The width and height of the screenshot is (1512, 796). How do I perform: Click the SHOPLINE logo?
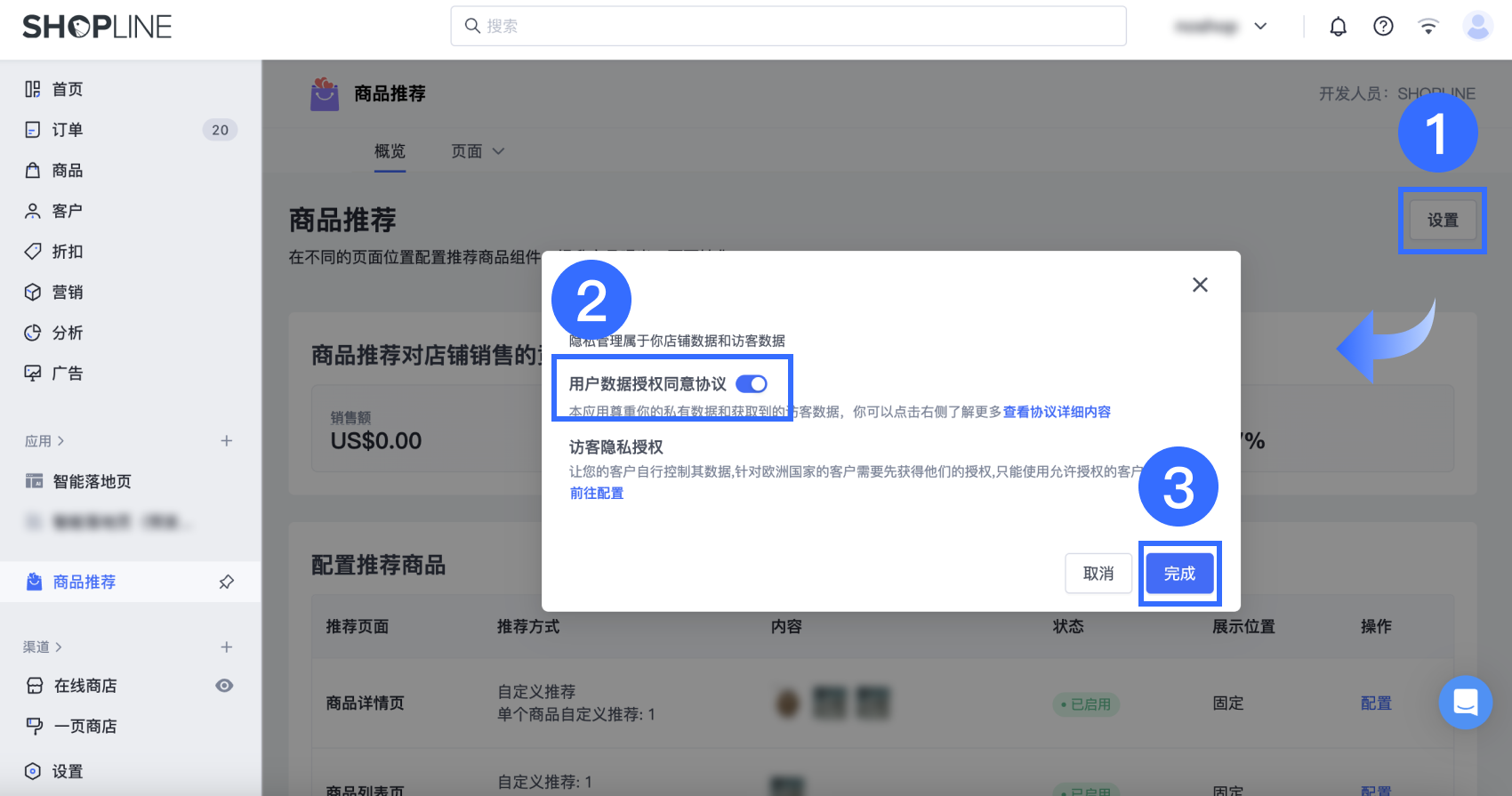(x=97, y=27)
